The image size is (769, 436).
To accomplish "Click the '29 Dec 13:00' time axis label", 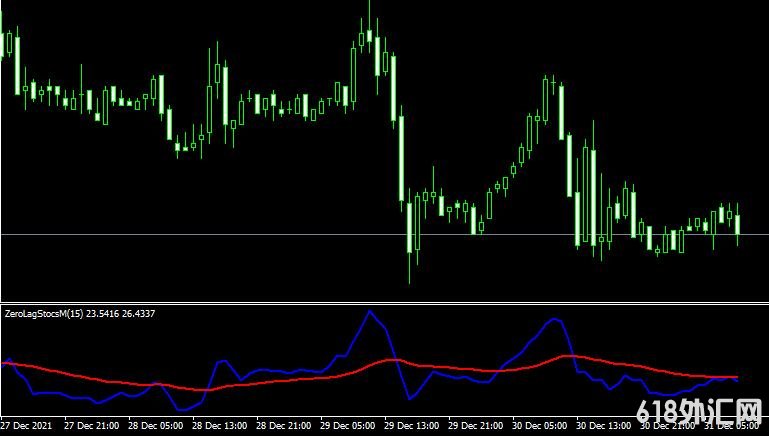I will pos(411,426).
